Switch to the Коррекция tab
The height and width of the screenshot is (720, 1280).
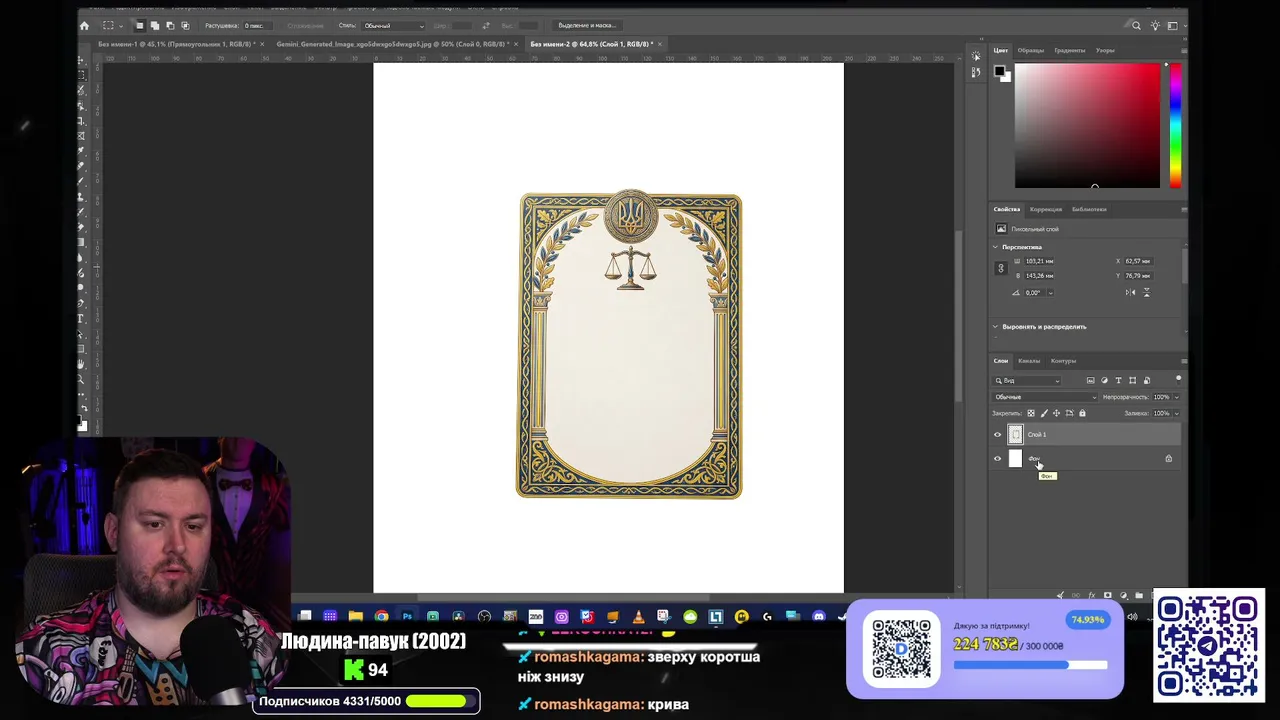(x=1046, y=209)
